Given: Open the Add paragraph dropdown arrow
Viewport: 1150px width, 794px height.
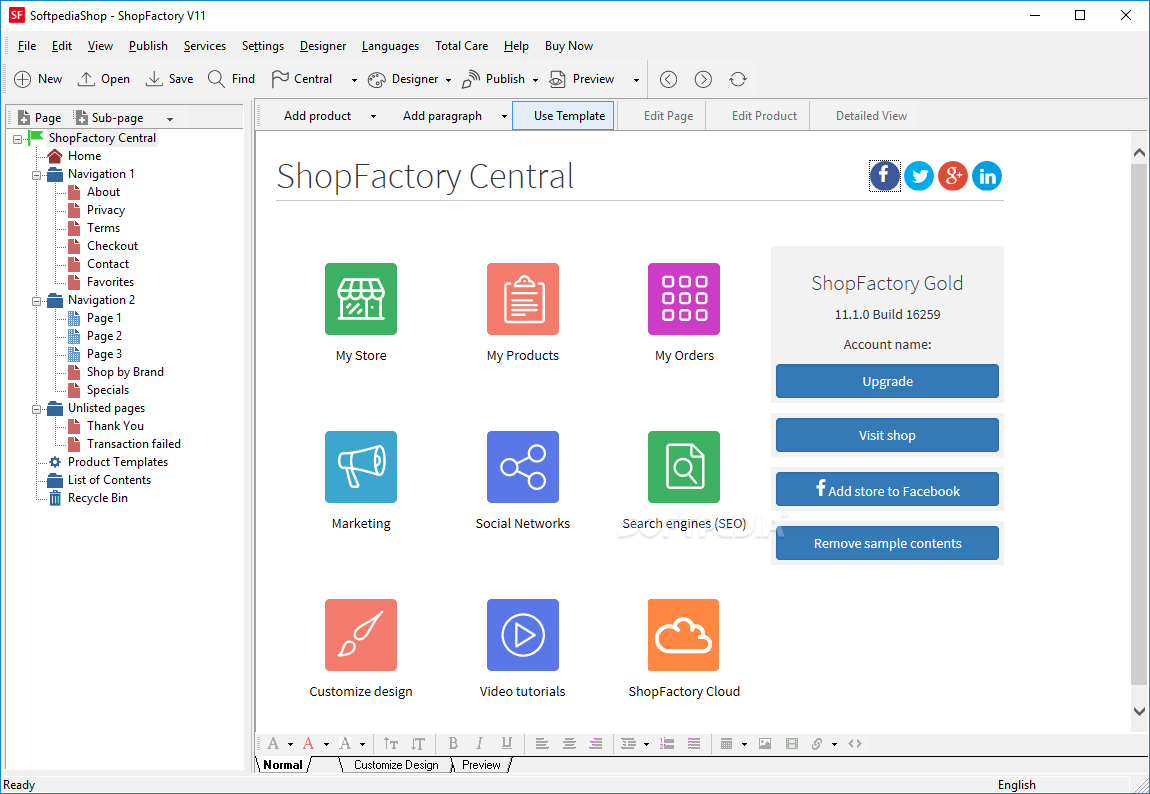Looking at the screenshot, I should click(504, 117).
